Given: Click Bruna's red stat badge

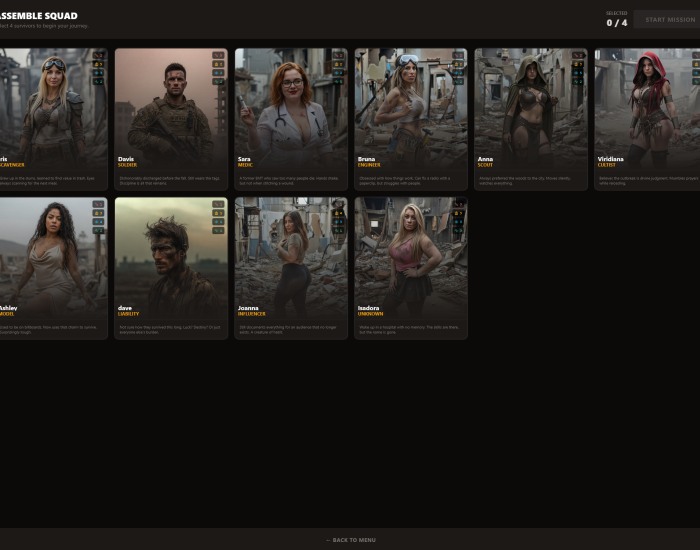Looking at the screenshot, I should tap(458, 55).
